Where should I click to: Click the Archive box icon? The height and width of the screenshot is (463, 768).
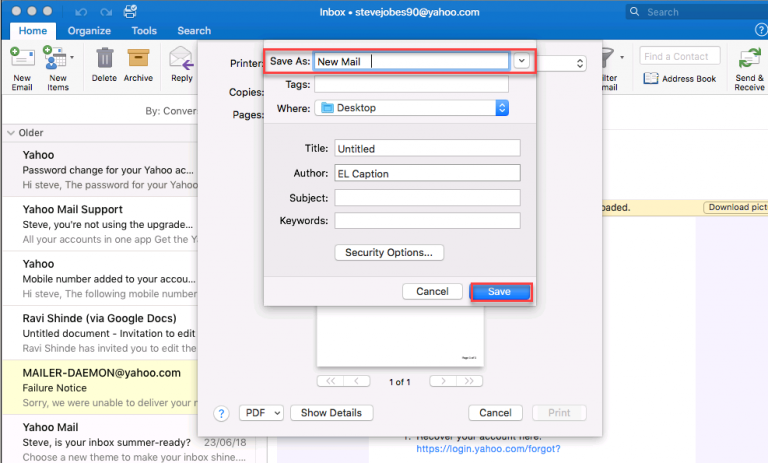coord(138,57)
